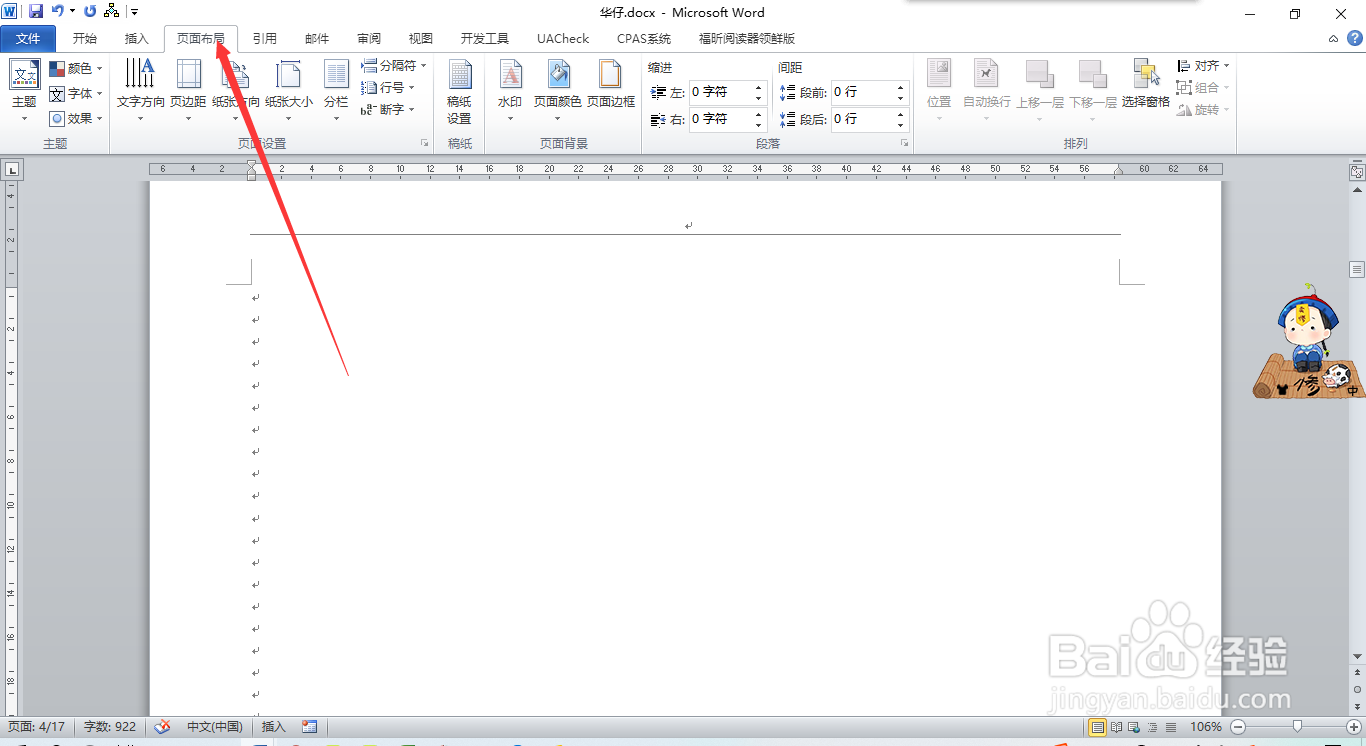Viewport: 1366px width, 746px height.
Task: Open the 主题 themes gallery
Action: [24, 92]
